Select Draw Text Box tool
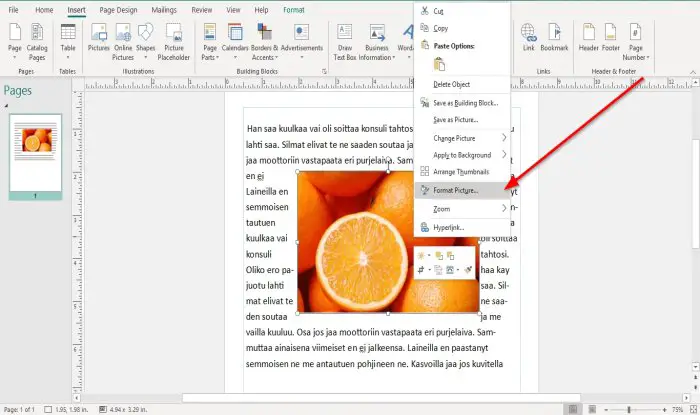 [345, 42]
